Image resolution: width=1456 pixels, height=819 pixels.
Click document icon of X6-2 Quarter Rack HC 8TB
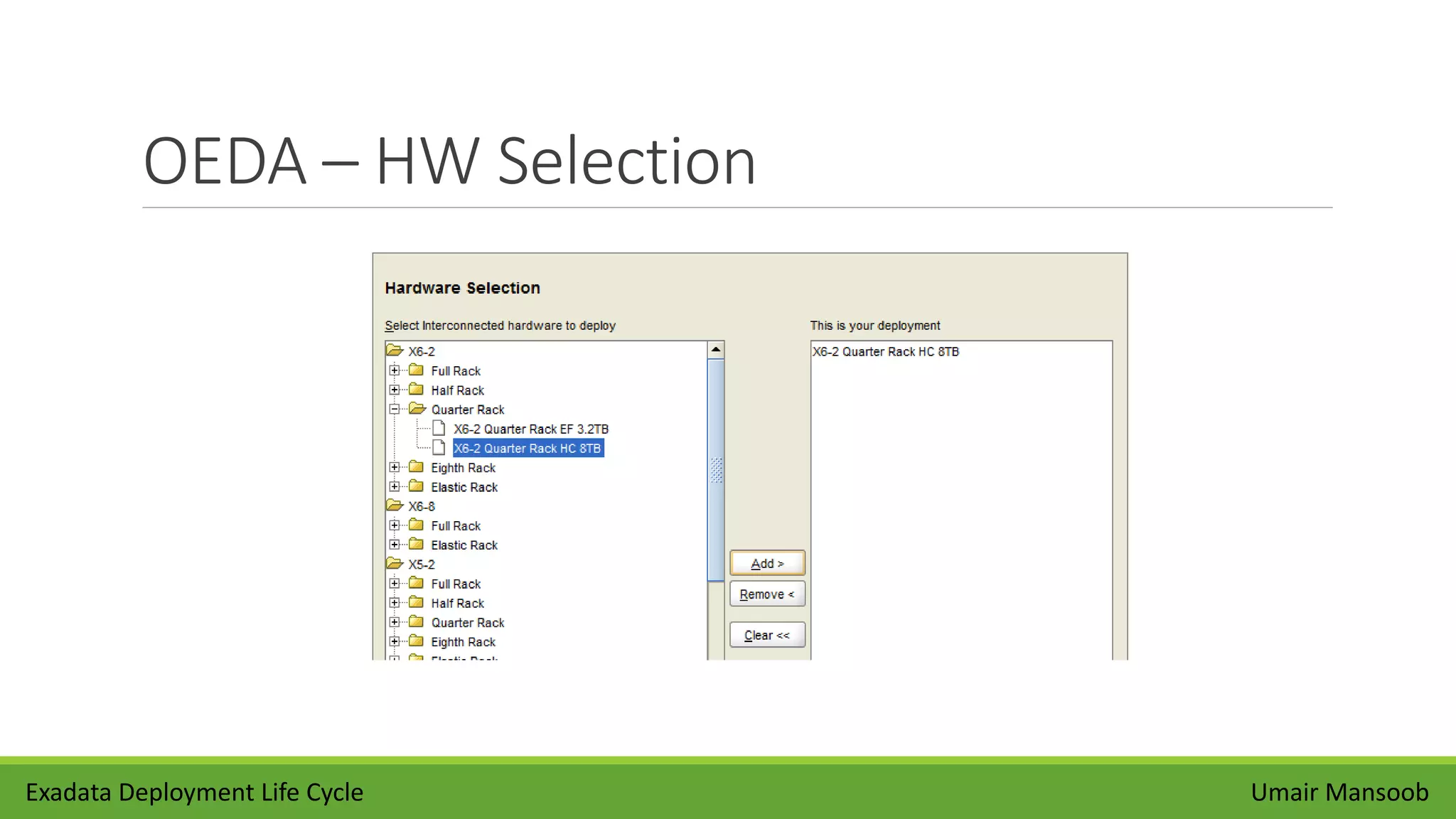[x=439, y=448]
